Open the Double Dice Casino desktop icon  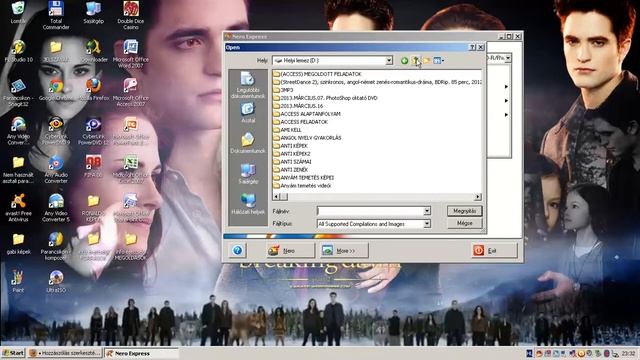(131, 16)
